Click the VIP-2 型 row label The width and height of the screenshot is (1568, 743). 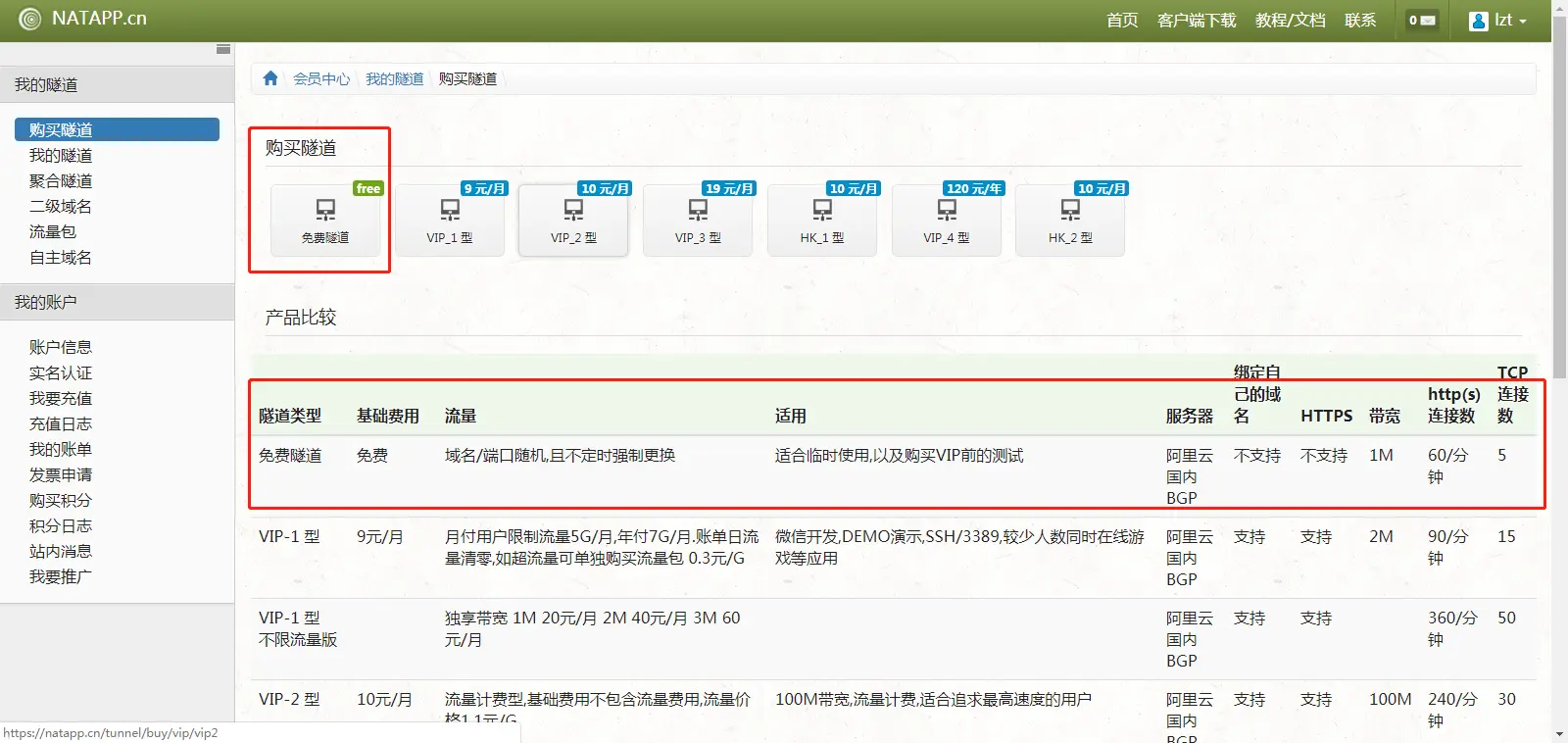coord(289,699)
